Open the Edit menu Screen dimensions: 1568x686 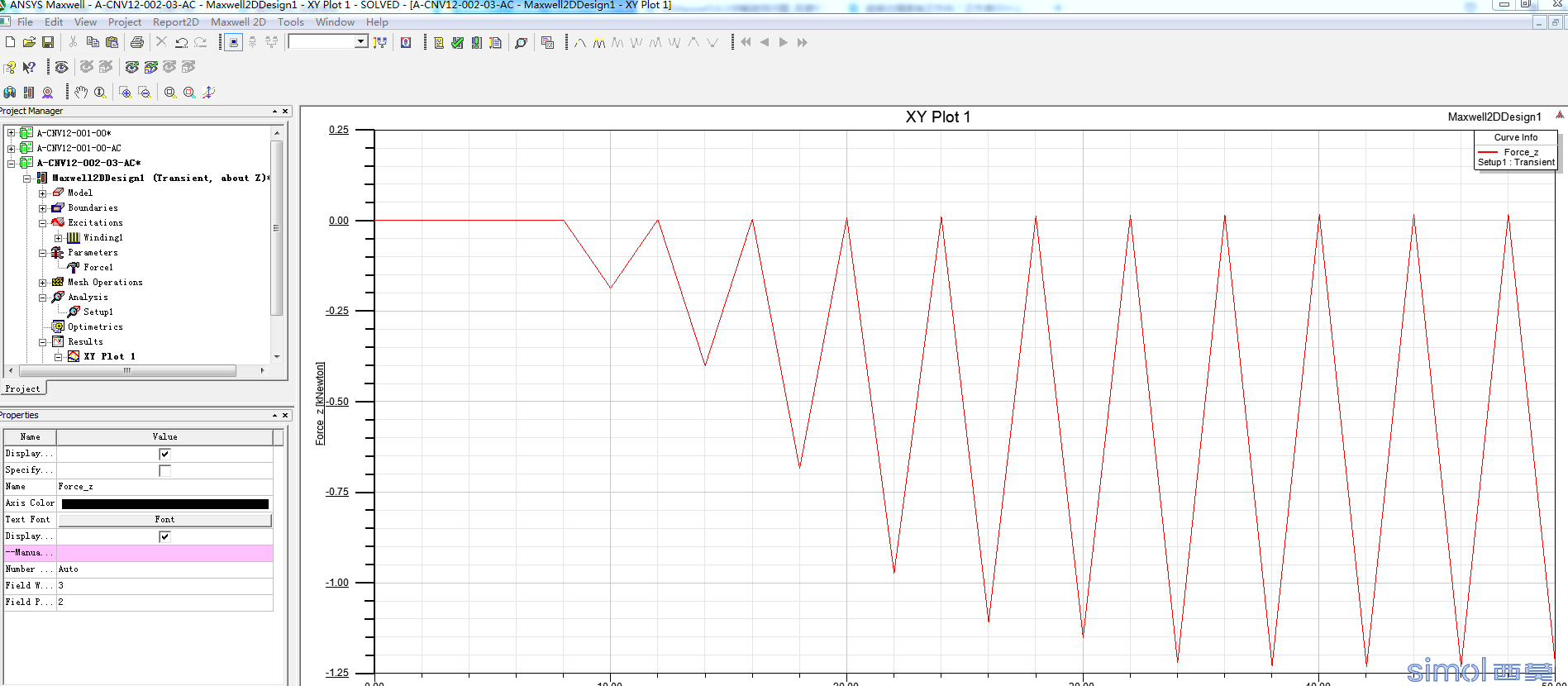(54, 22)
